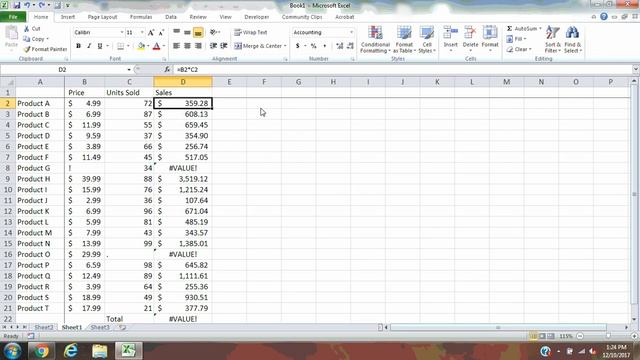Click in the formula bar showing =B2*C2
The image size is (640, 360).
pos(402,70)
